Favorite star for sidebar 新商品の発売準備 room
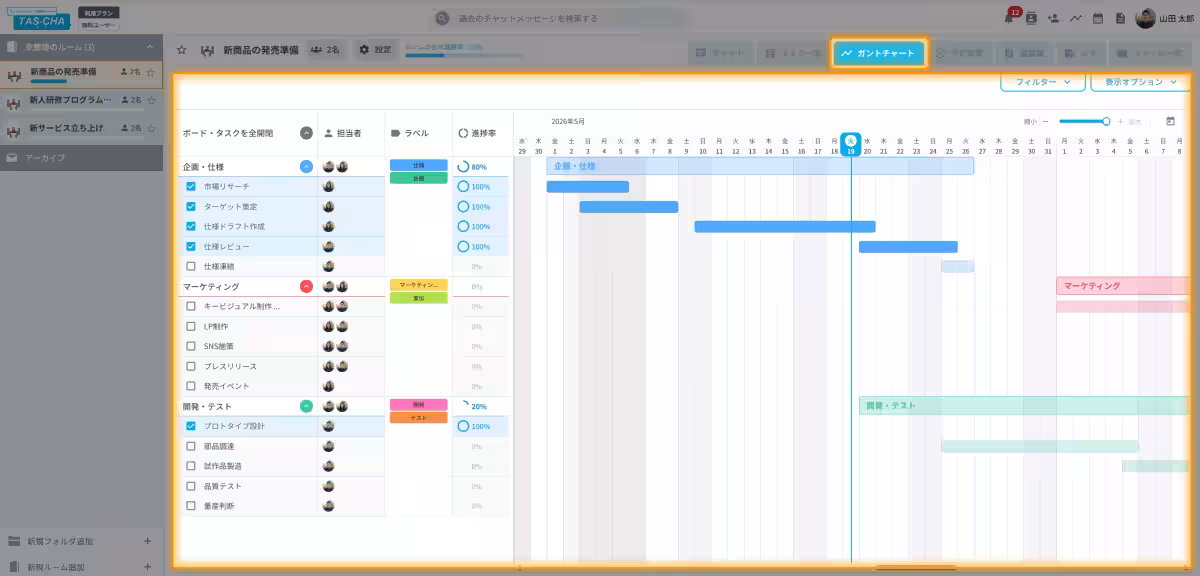This screenshot has width=1200, height=576. (150, 72)
